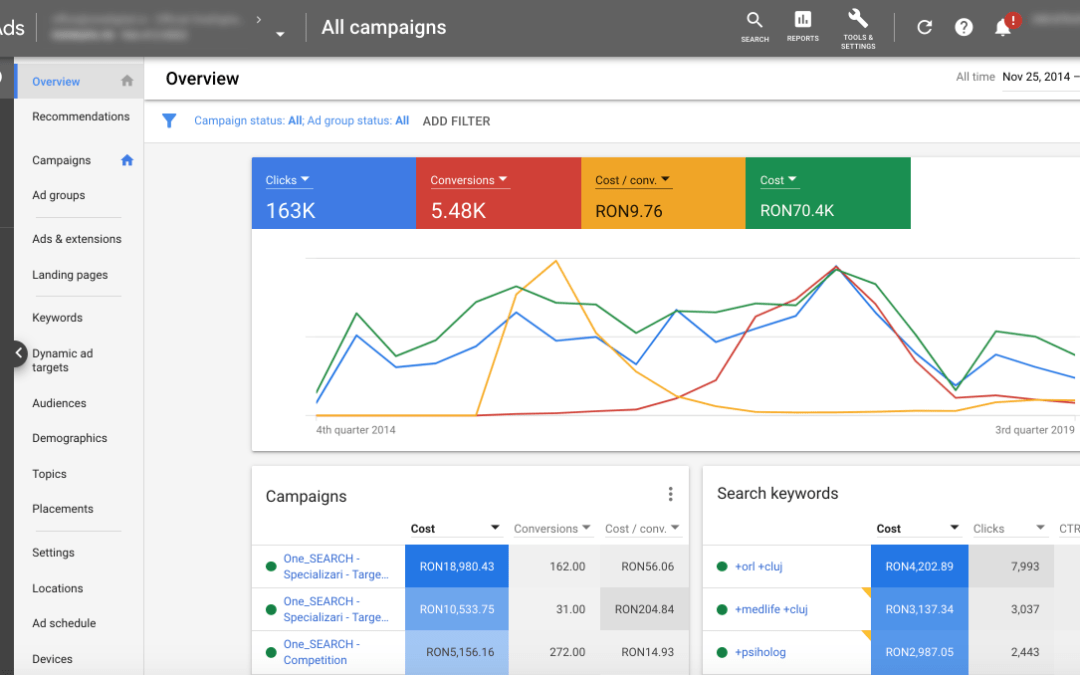The height and width of the screenshot is (675, 1080).
Task: Open the account selector dropdown arrow
Action: (x=280, y=34)
